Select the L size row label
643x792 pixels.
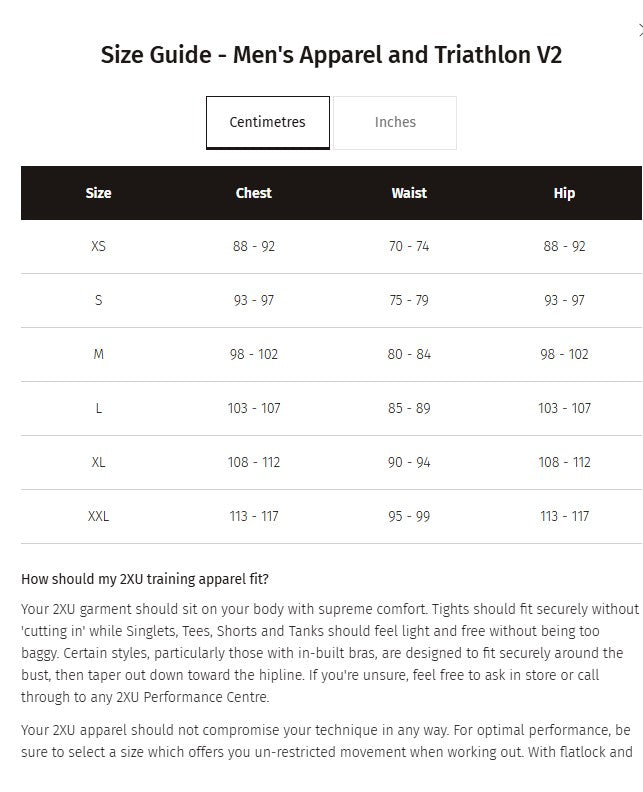click(98, 408)
